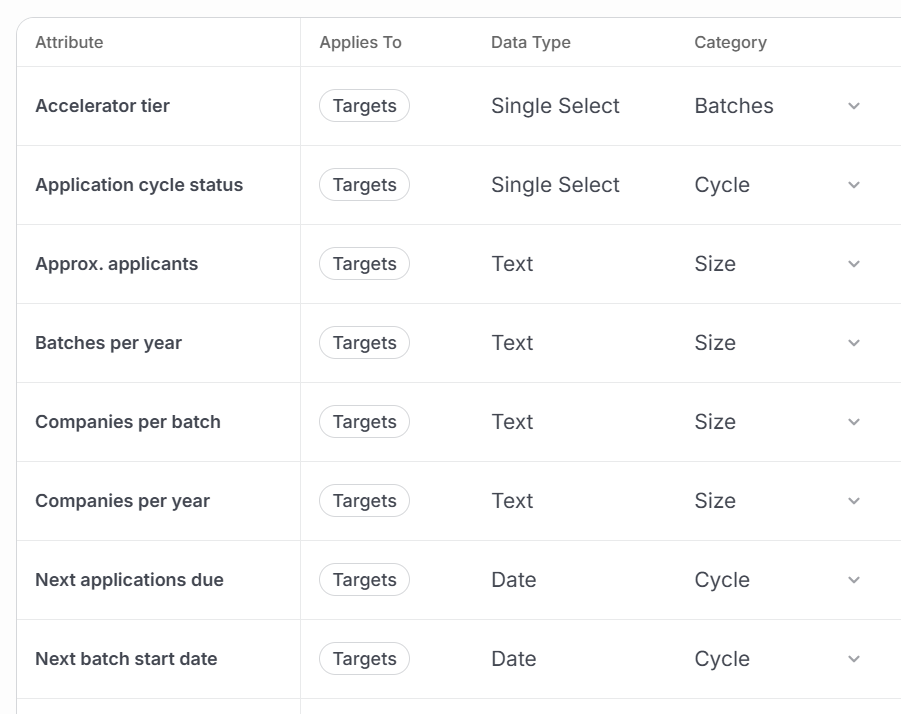Viewport: 901px width, 714px height.
Task: Select the Targets tag for Application cycle status
Action: pos(364,184)
